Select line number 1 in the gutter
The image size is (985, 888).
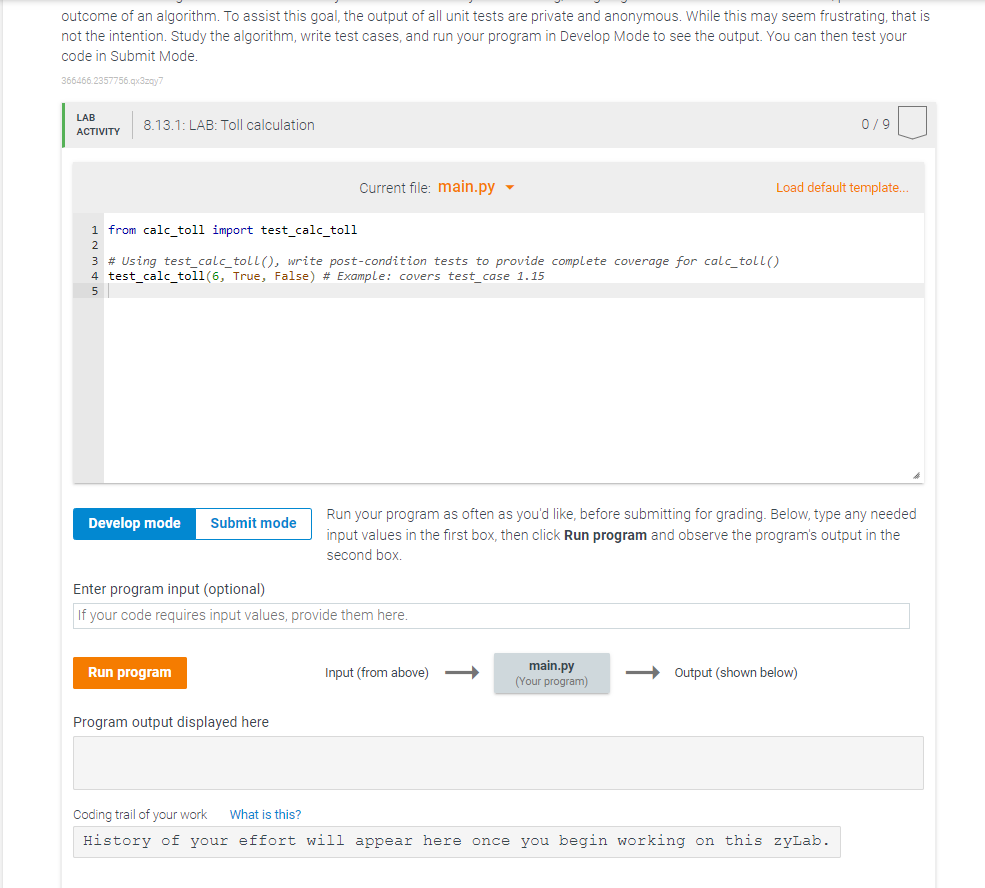93,229
